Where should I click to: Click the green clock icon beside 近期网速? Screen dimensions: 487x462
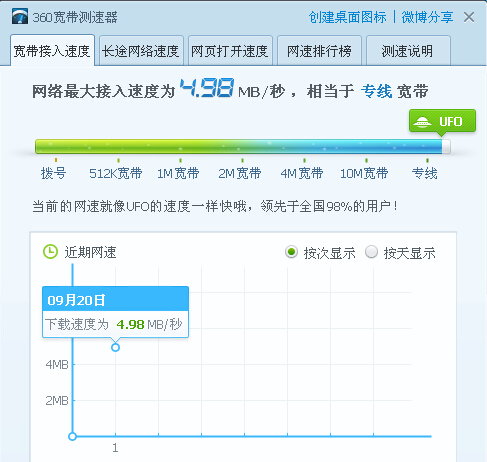tap(51, 252)
